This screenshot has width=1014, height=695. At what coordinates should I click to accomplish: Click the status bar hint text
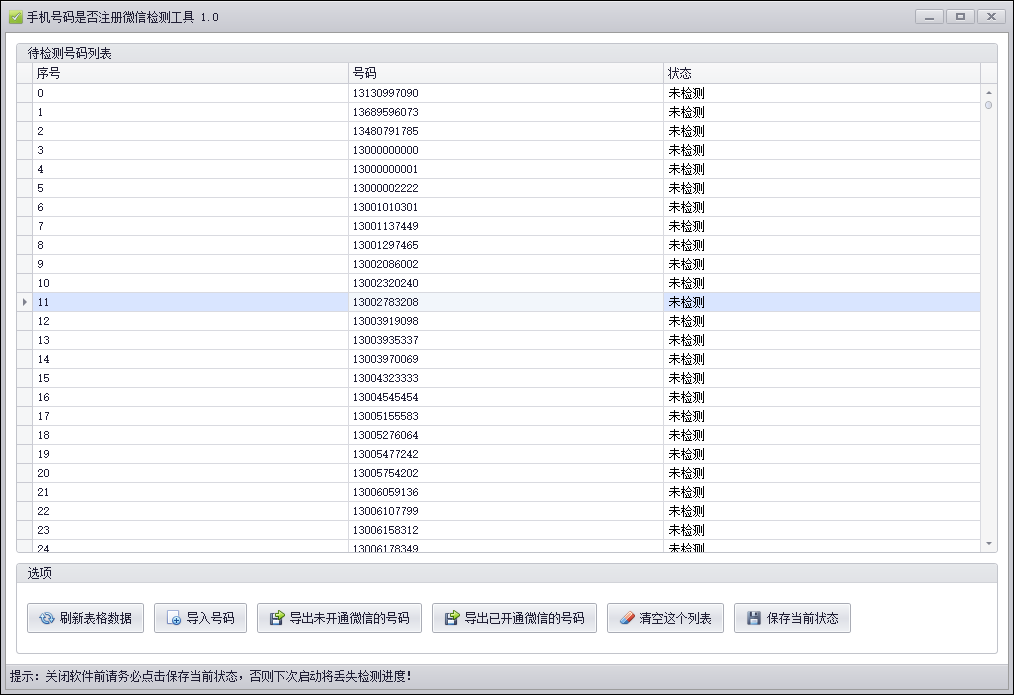coord(211,676)
